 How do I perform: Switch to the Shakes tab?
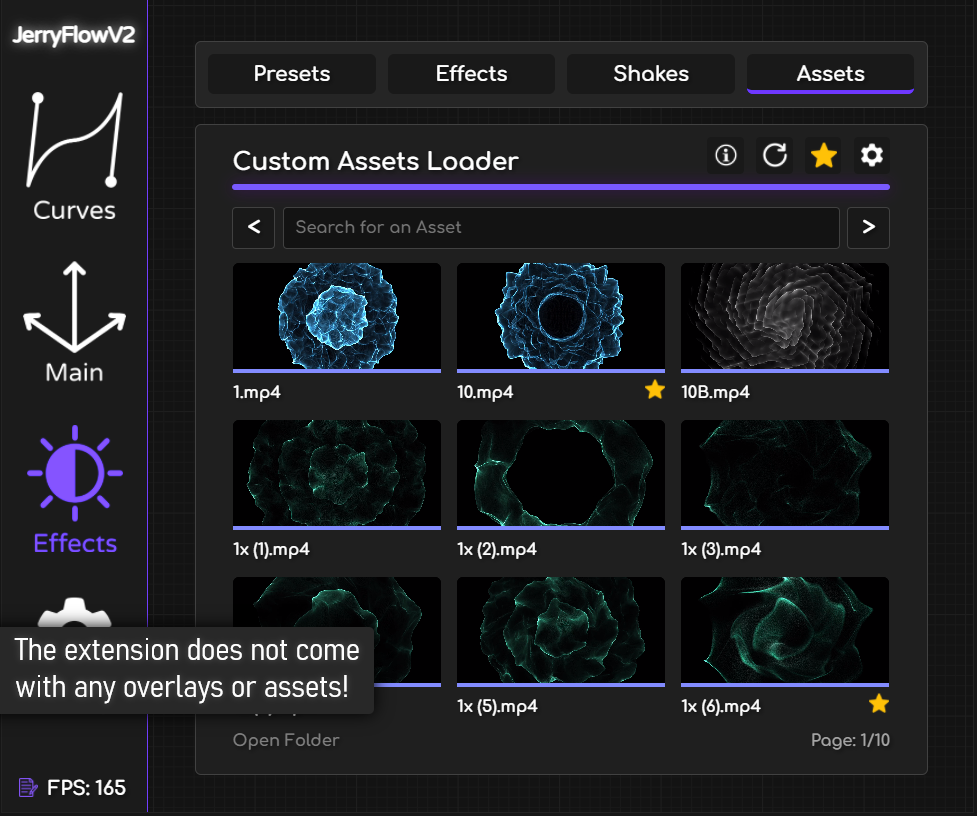coord(651,74)
